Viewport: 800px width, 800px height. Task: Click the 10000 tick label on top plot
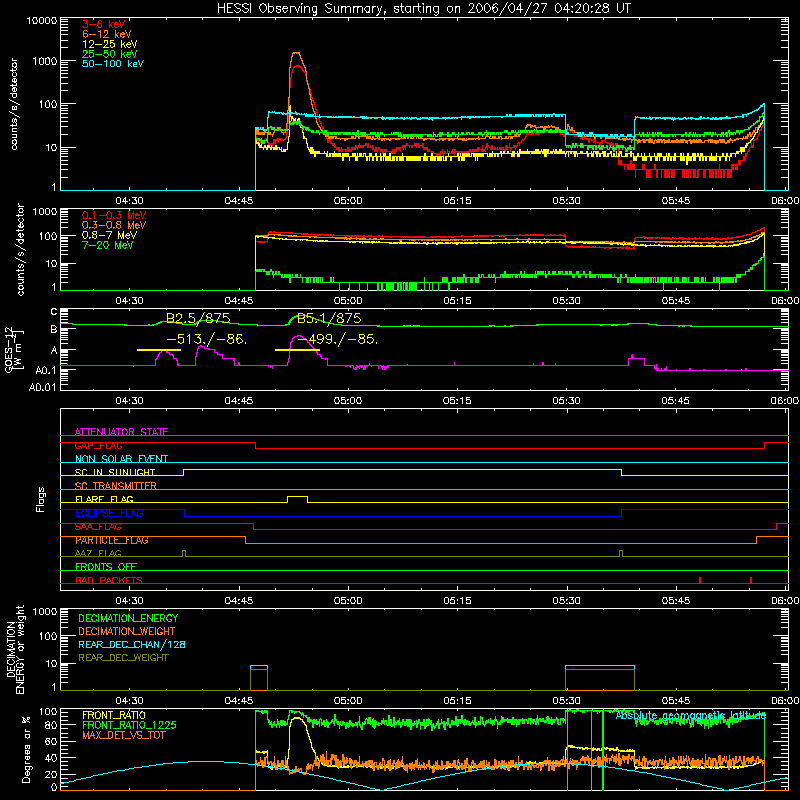tap(42, 20)
